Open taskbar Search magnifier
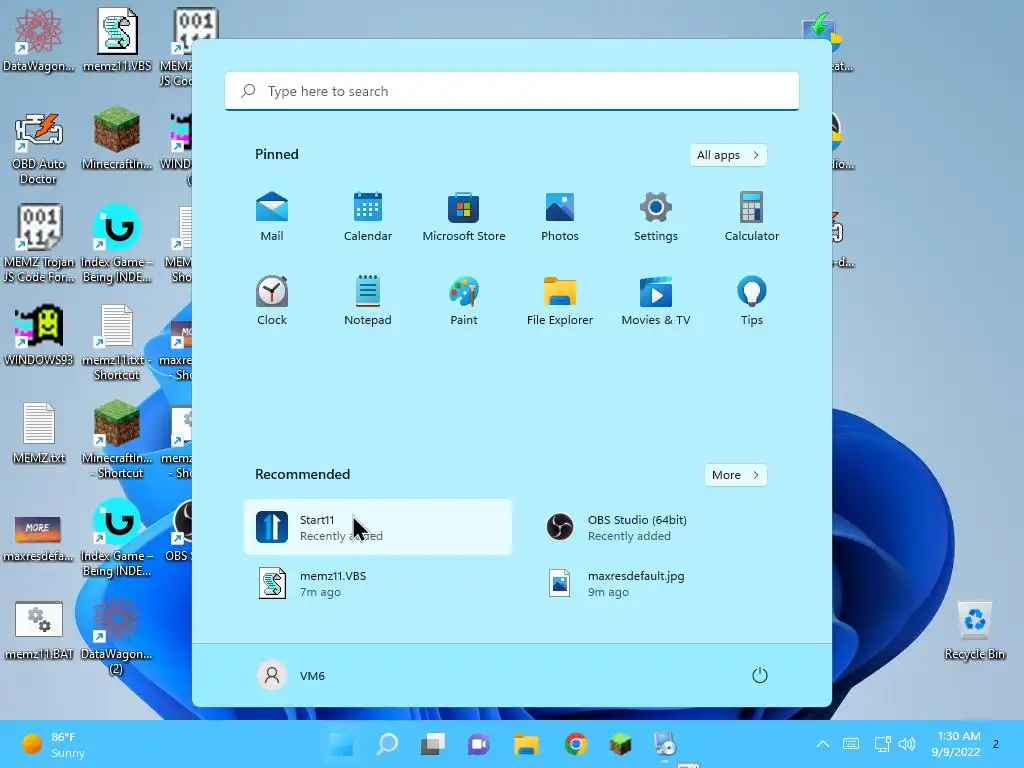The height and width of the screenshot is (768, 1024). click(x=387, y=744)
